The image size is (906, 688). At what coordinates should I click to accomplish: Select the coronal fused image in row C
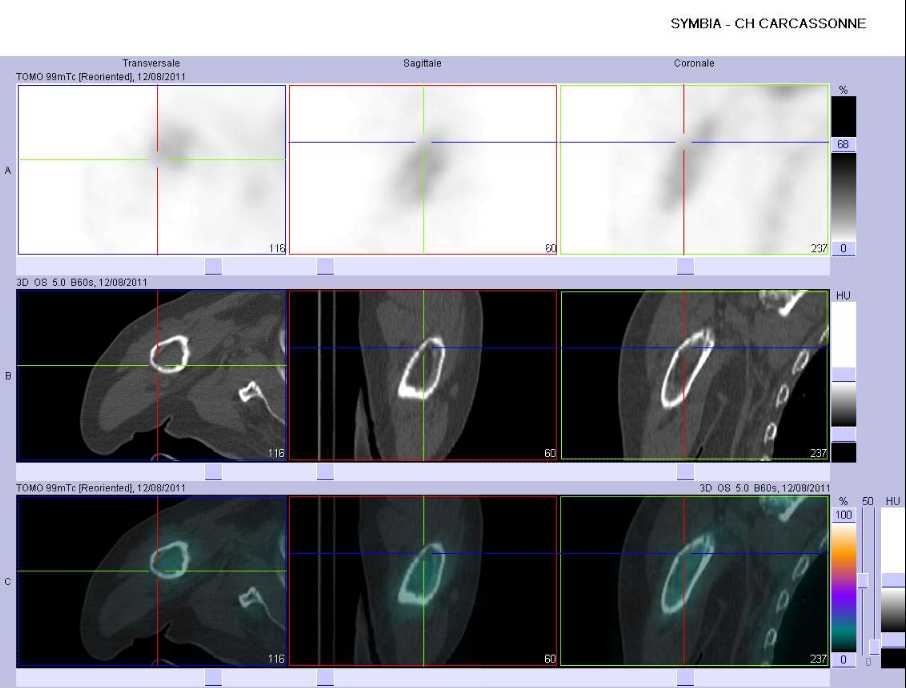[695, 581]
